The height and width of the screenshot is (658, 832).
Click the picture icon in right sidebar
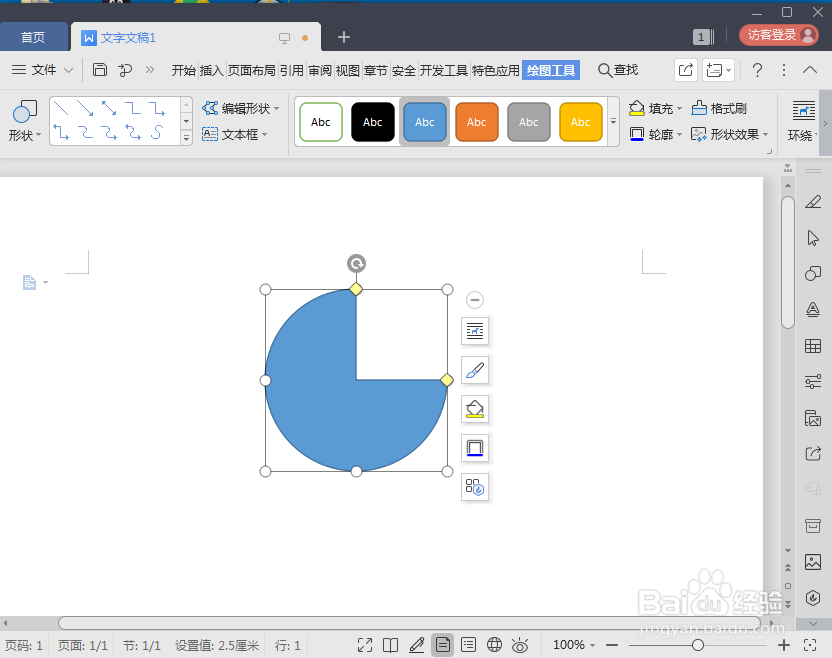click(813, 561)
